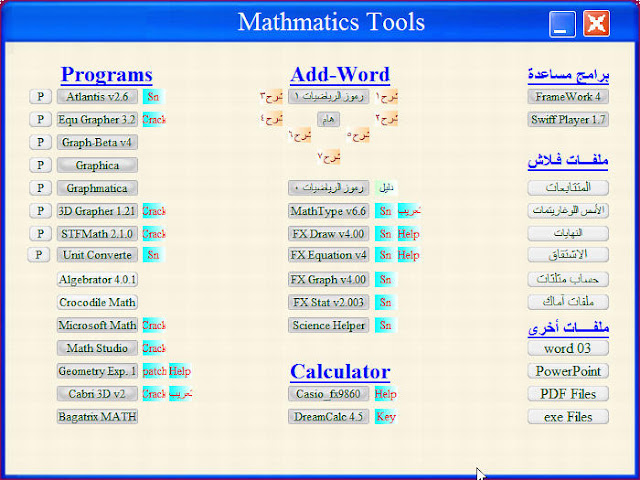640x480 pixels.
Task: Launch Science Helper
Action: (329, 325)
